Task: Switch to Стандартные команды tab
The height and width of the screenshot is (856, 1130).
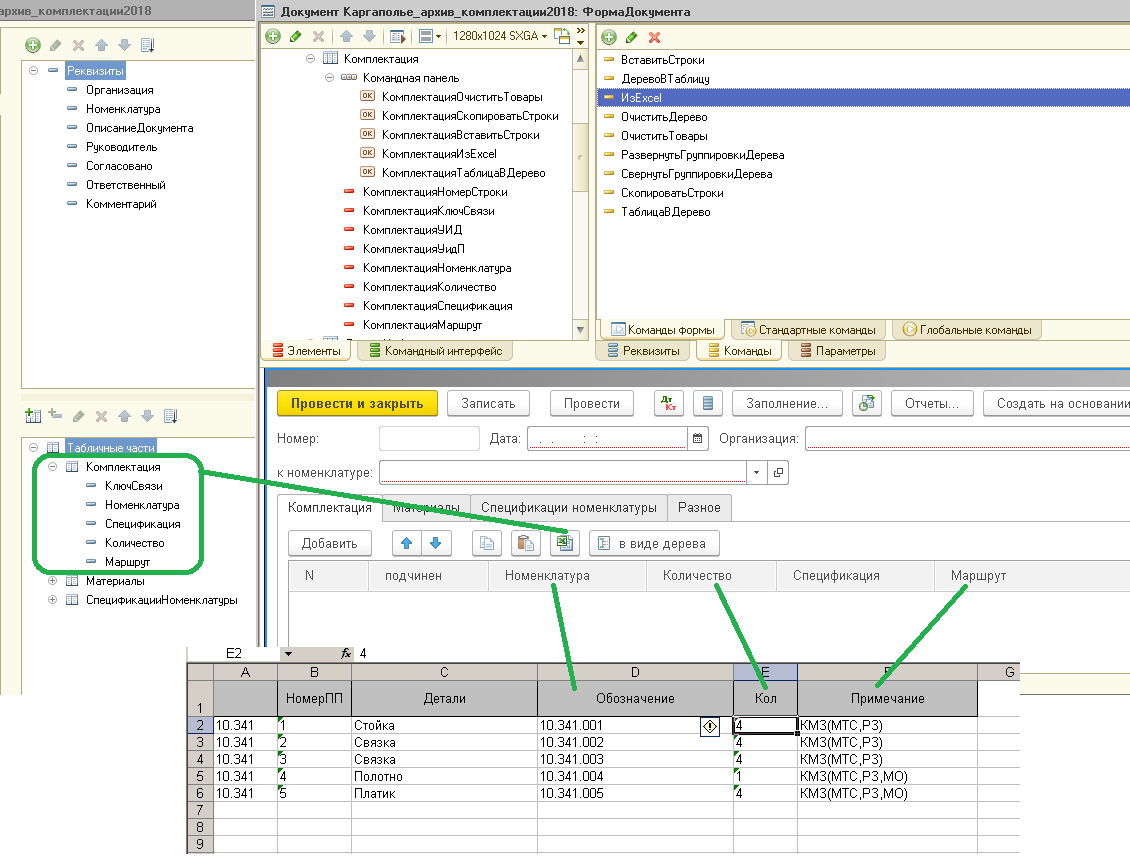Action: click(x=809, y=329)
